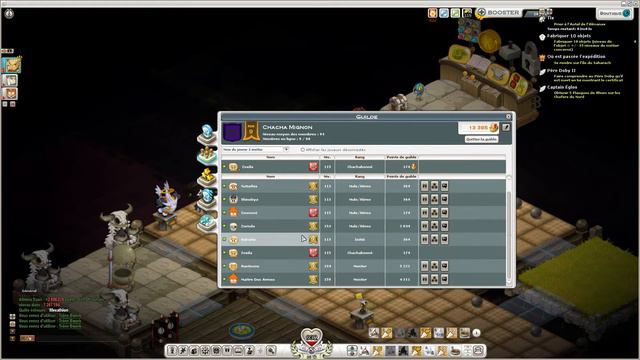640x360 pixels.
Task: Click the guild points total counter
Action: [478, 128]
